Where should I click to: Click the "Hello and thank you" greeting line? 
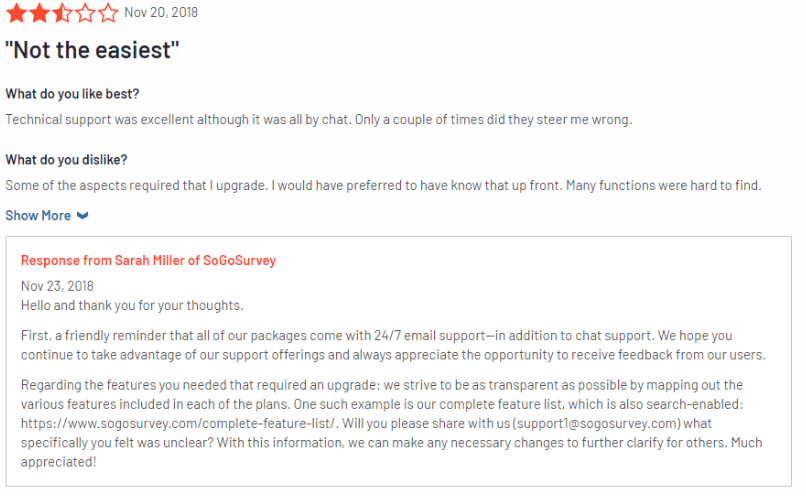tap(132, 306)
